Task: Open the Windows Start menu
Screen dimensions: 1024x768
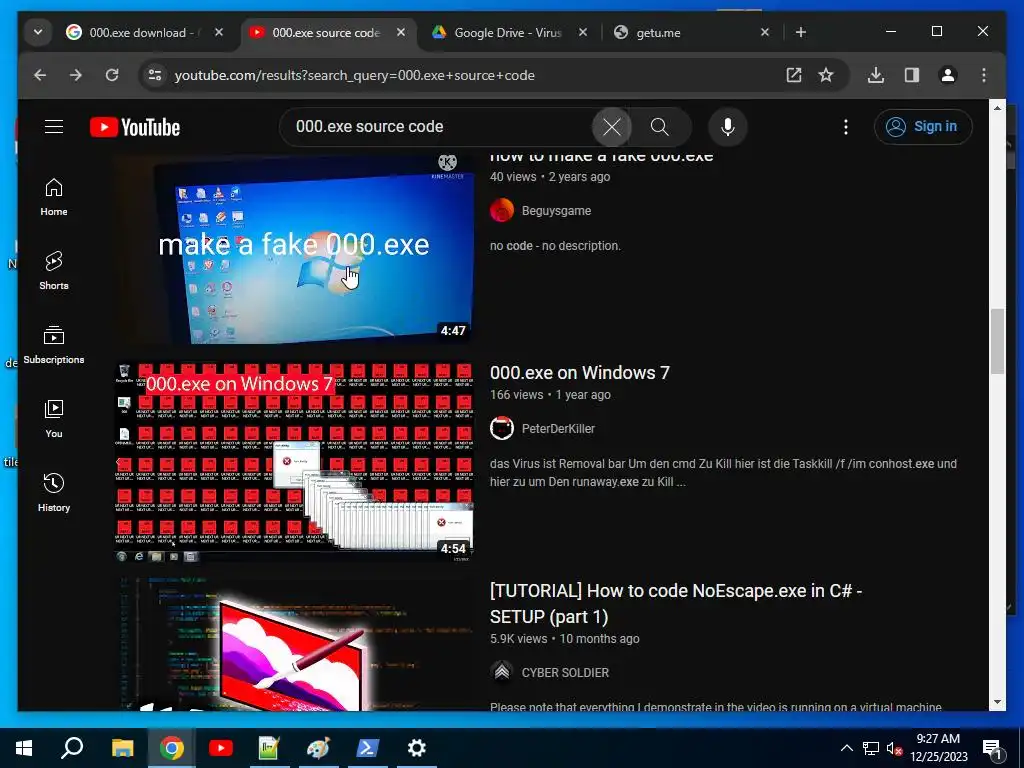Action: [x=24, y=748]
